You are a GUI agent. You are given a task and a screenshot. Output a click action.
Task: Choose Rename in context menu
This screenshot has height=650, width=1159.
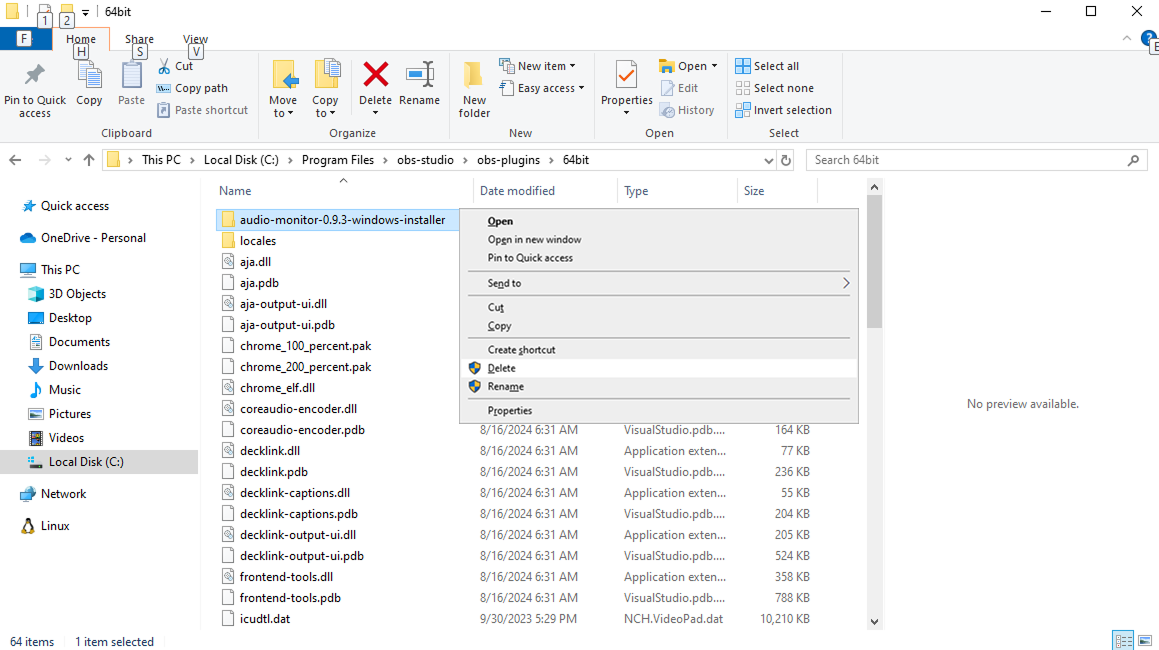click(659, 386)
